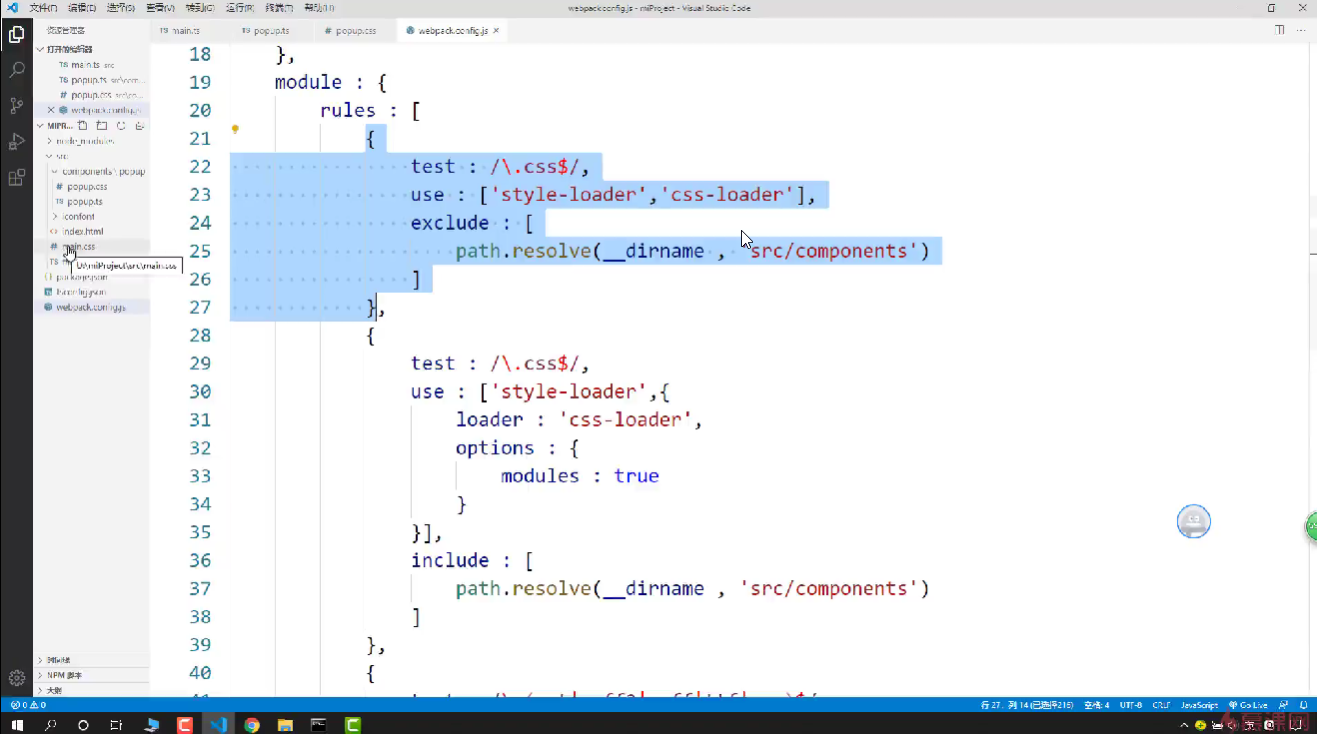
Task: Expand the NPM Scripts panel
Action: point(92,675)
